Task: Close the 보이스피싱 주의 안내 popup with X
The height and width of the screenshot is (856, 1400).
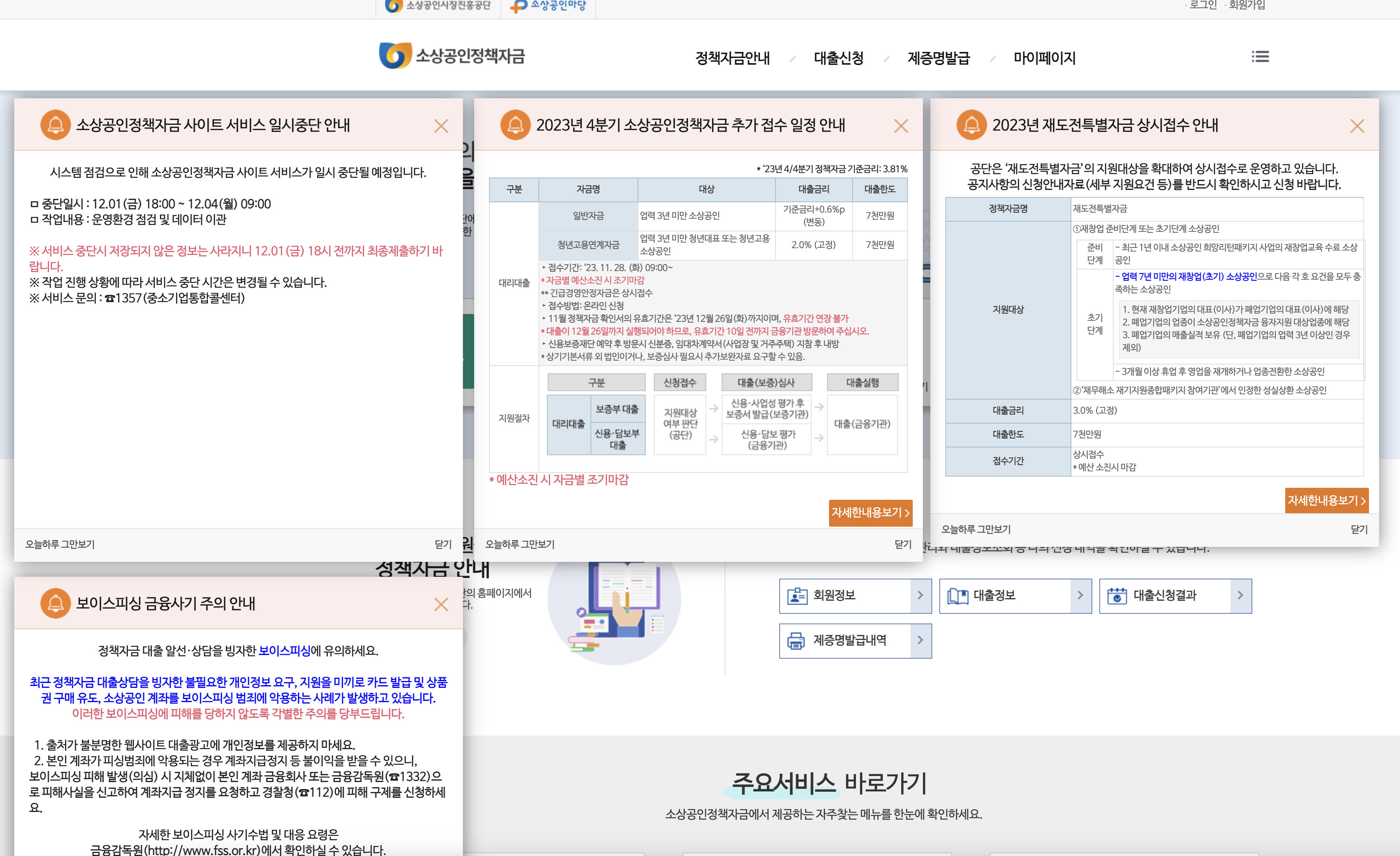Action: [441, 604]
